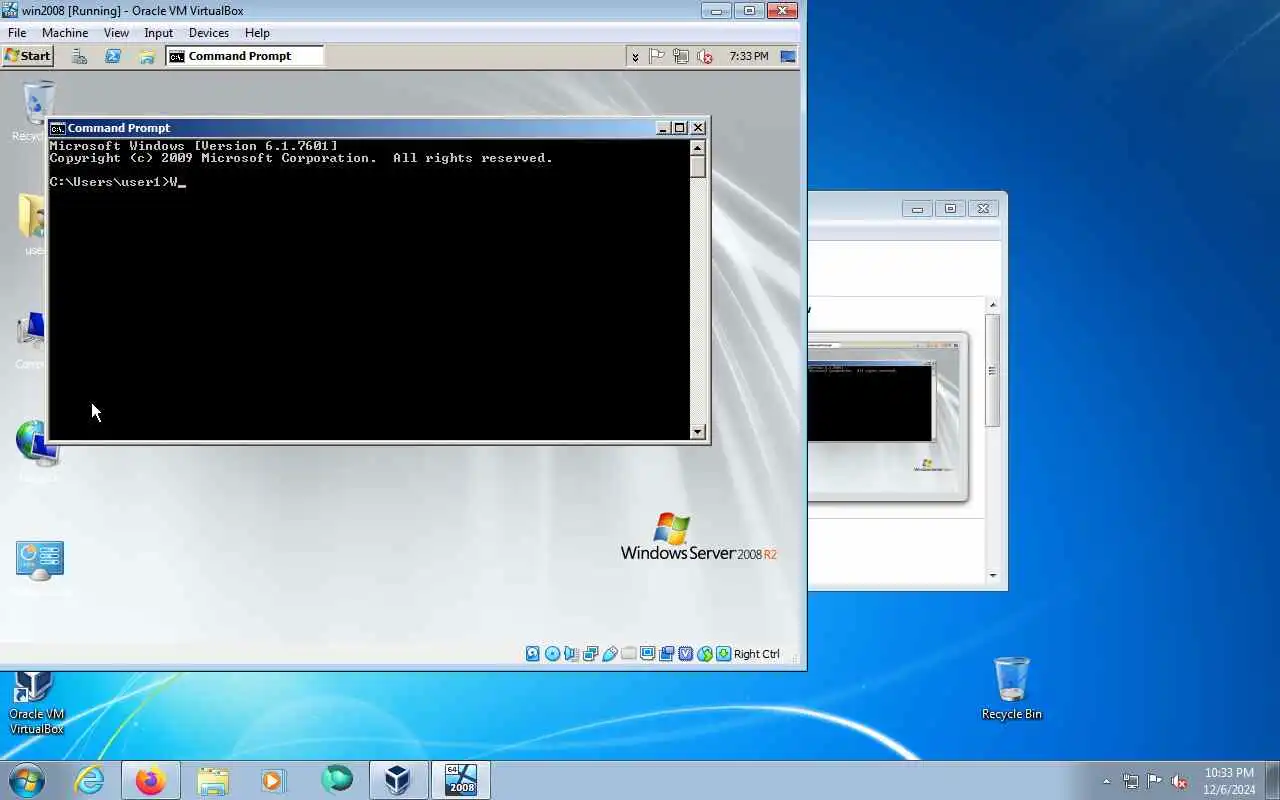This screenshot has width=1280, height=800.
Task: Open Windows Media Player from host taskbar
Action: (x=273, y=780)
